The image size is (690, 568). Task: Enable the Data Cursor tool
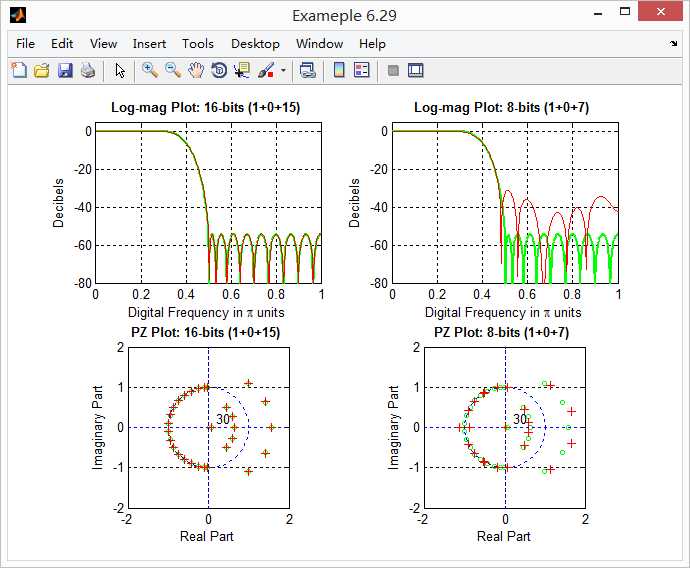[x=242, y=70]
